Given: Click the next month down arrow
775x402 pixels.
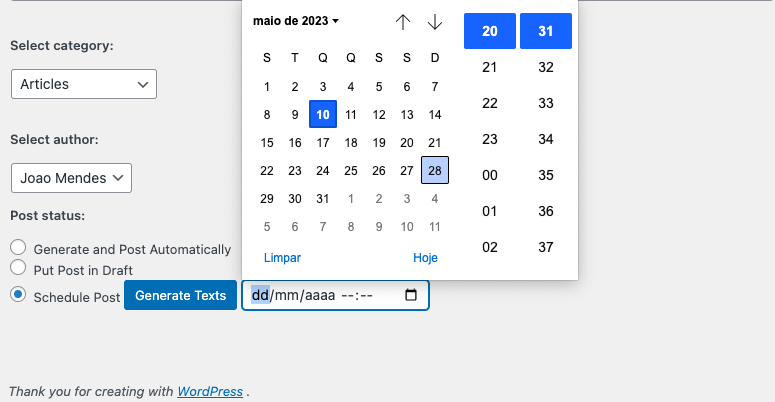Looking at the screenshot, I should coord(434,22).
